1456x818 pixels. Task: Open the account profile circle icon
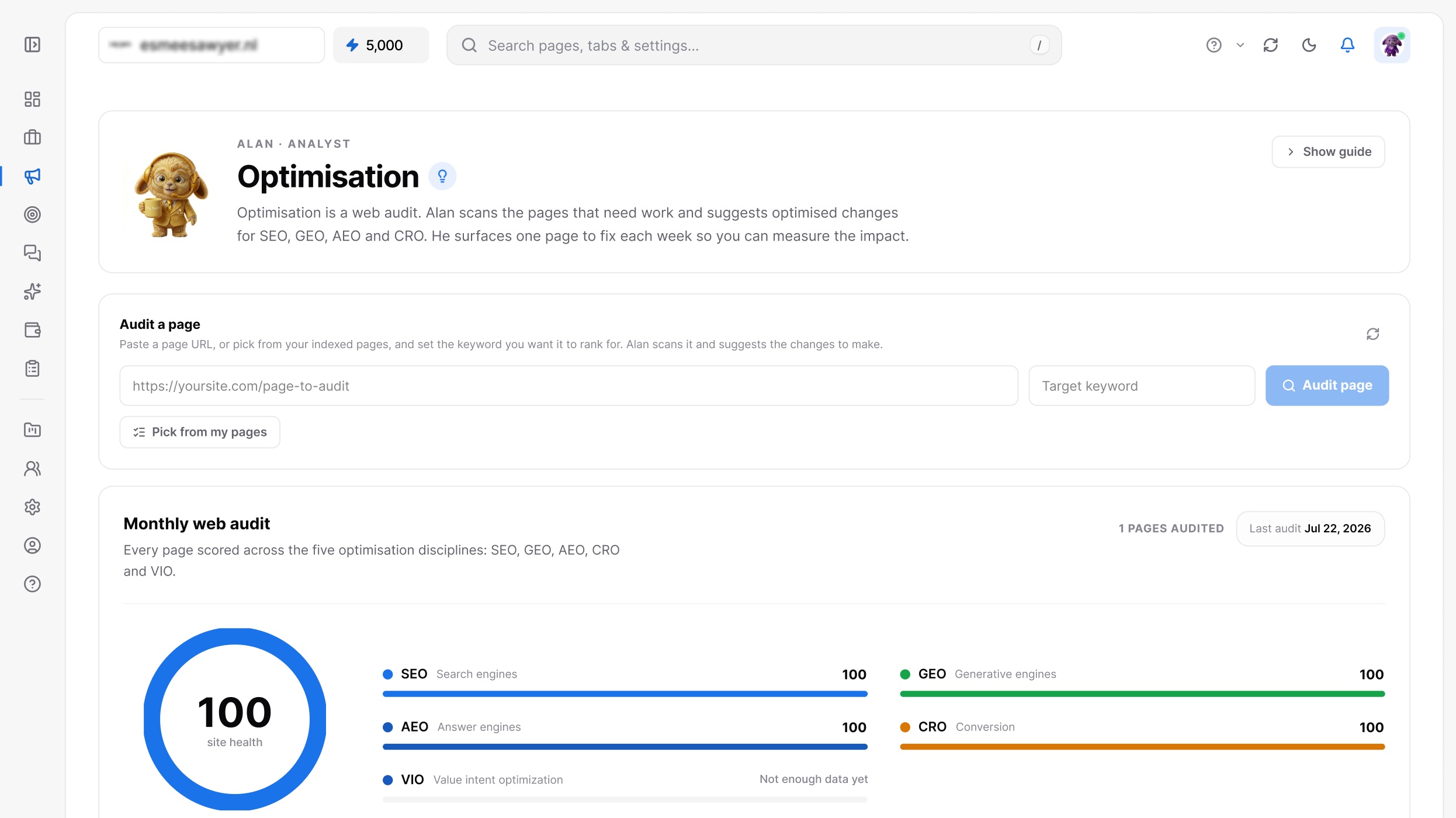coord(33,546)
